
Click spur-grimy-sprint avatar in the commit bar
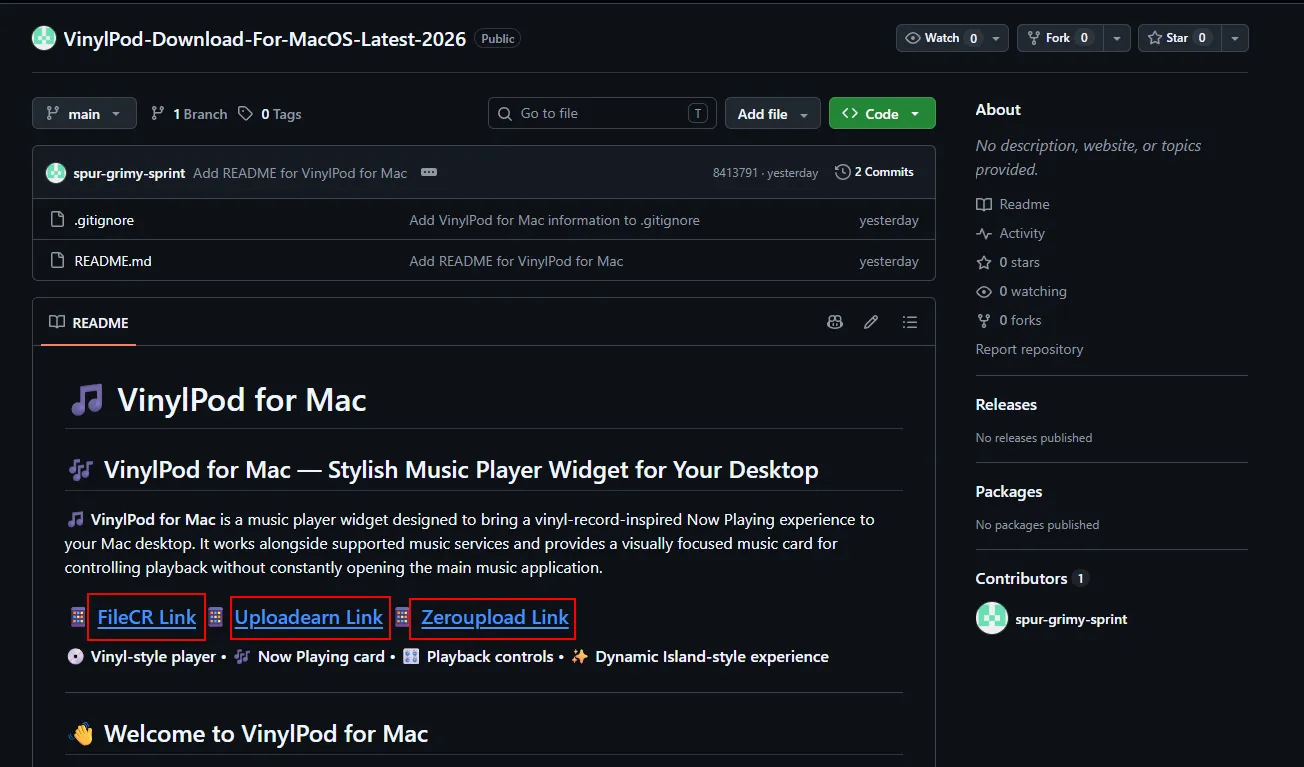pos(56,173)
